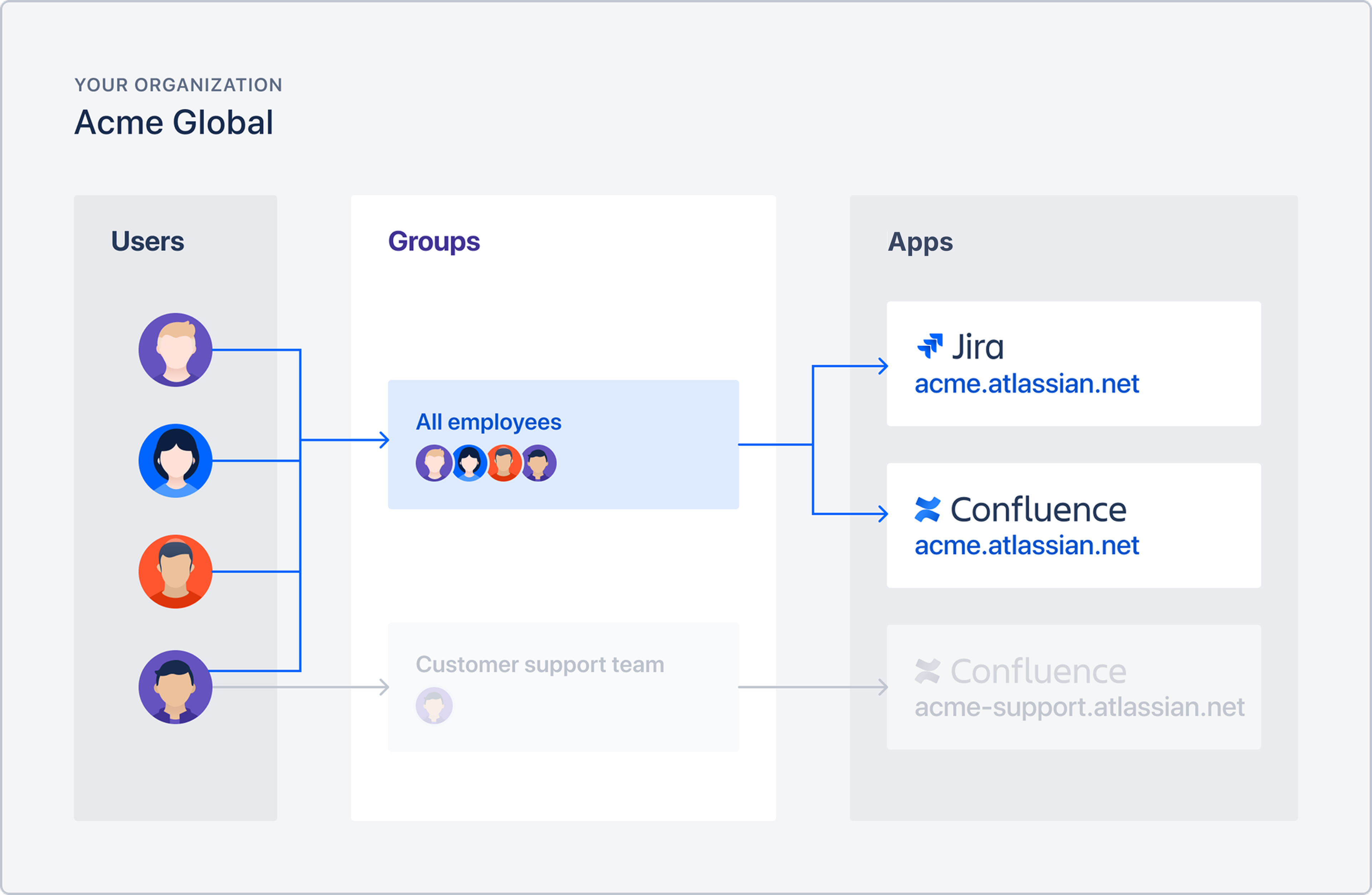Click the Users column heading

pos(148,241)
